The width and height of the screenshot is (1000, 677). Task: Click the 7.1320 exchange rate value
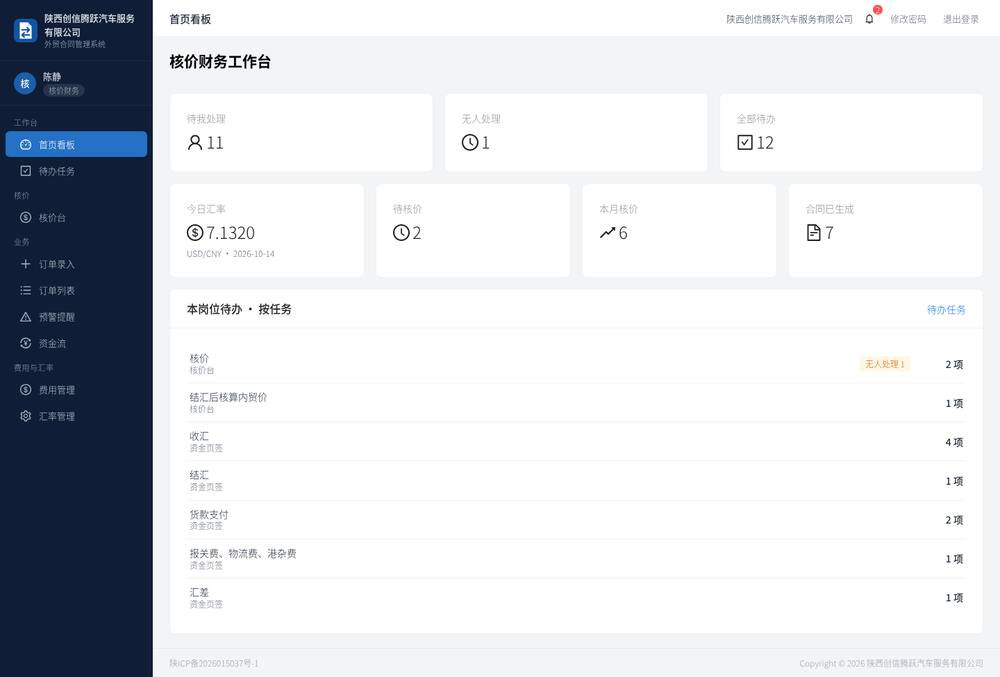pyautogui.click(x=230, y=233)
